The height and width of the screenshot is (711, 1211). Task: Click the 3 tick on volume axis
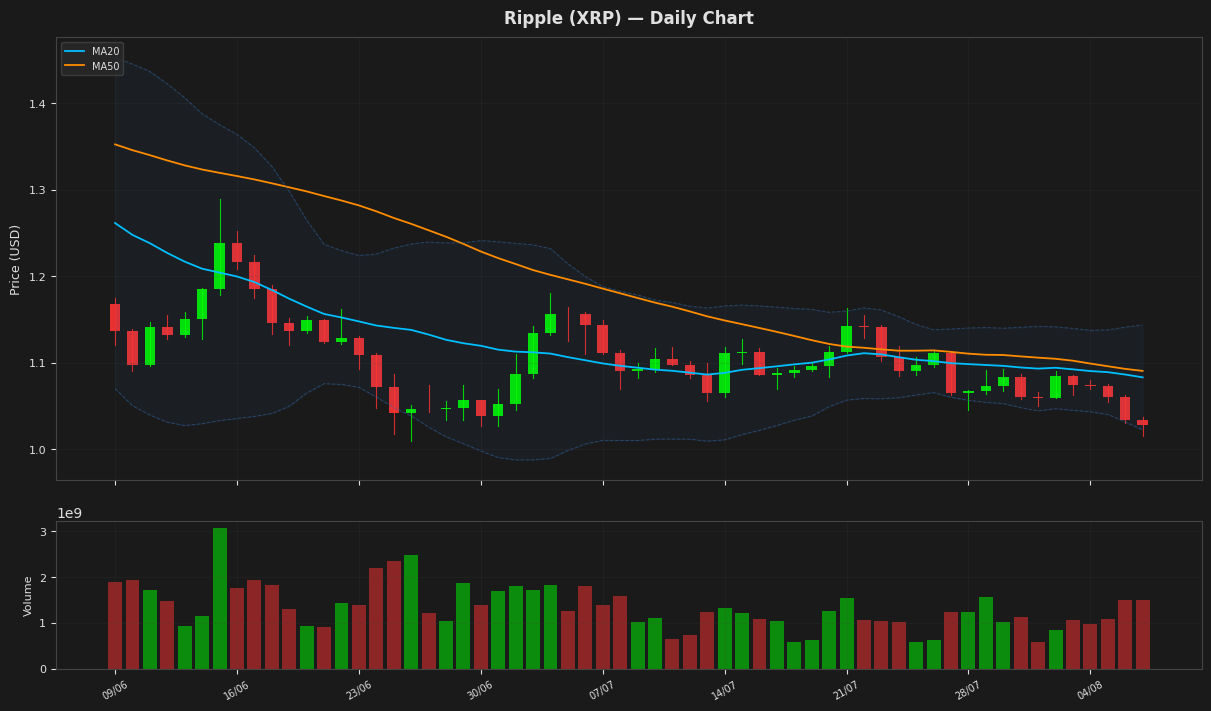point(44,532)
